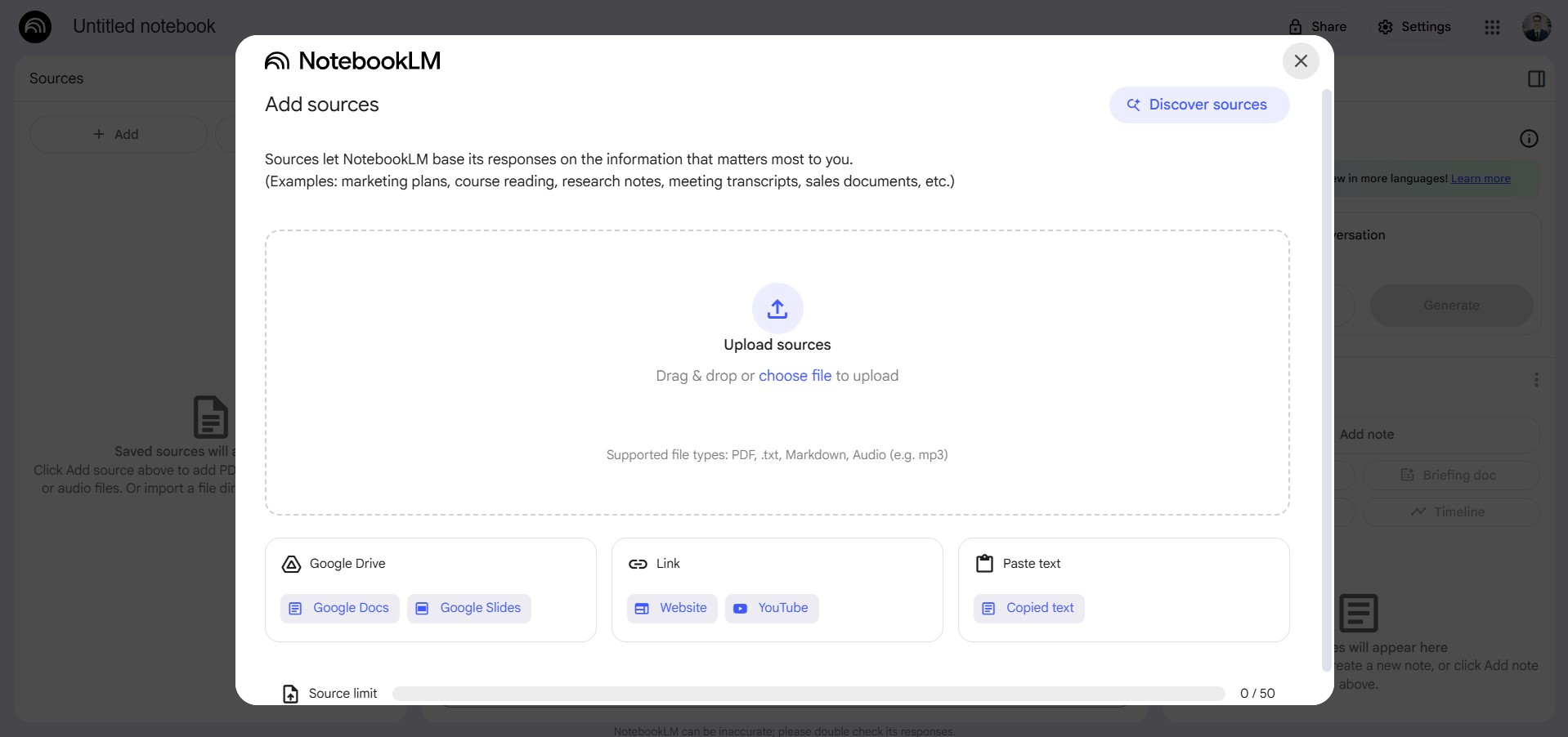This screenshot has width=1568, height=737.
Task: Open the three-dot more options menu
Action: (1536, 380)
